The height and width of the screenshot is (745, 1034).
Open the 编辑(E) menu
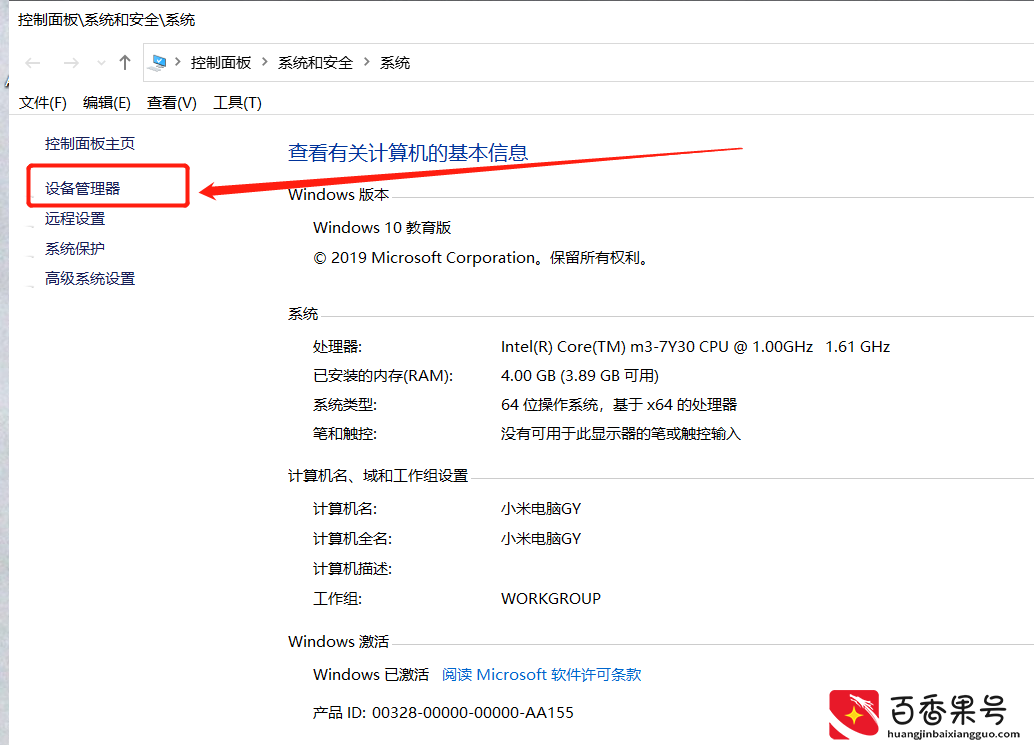click(107, 103)
